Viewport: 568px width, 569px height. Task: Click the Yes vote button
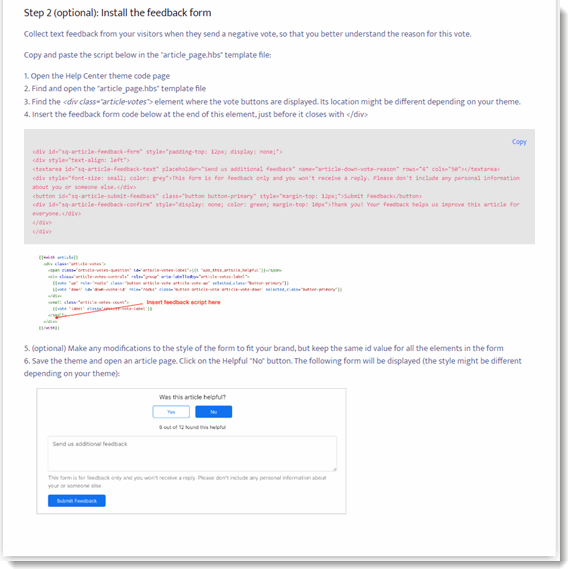pos(171,412)
